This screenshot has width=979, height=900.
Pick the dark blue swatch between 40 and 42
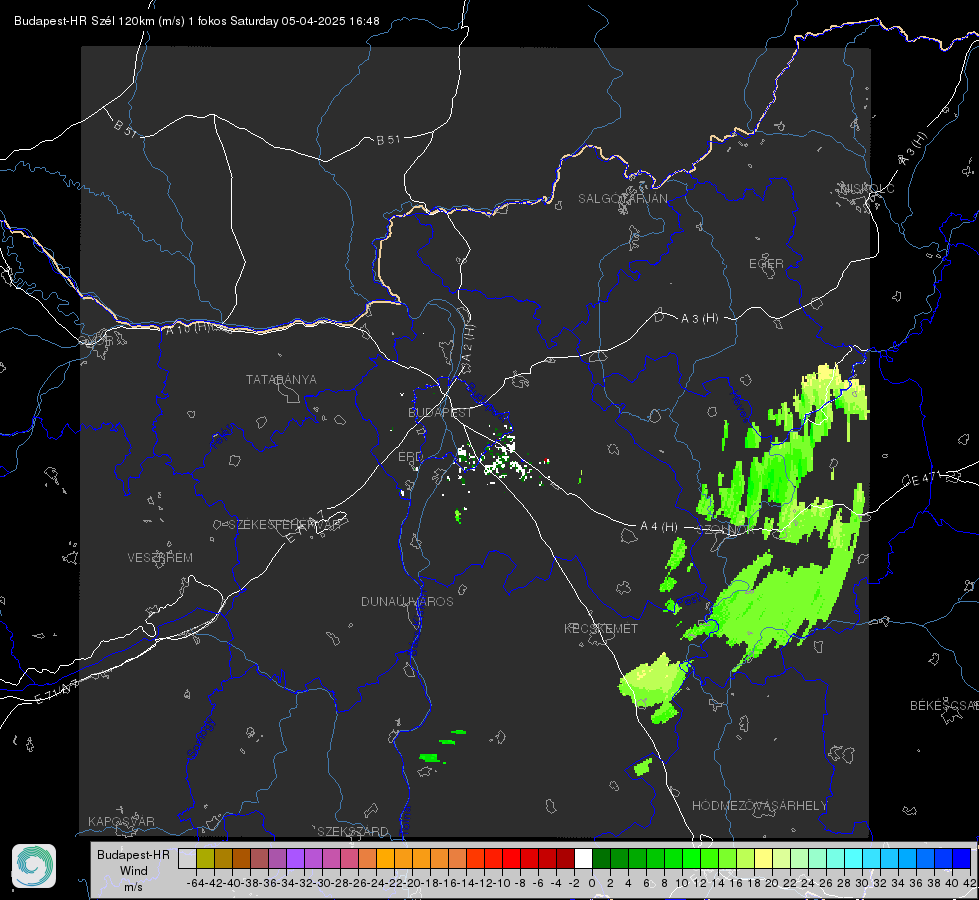point(962,858)
